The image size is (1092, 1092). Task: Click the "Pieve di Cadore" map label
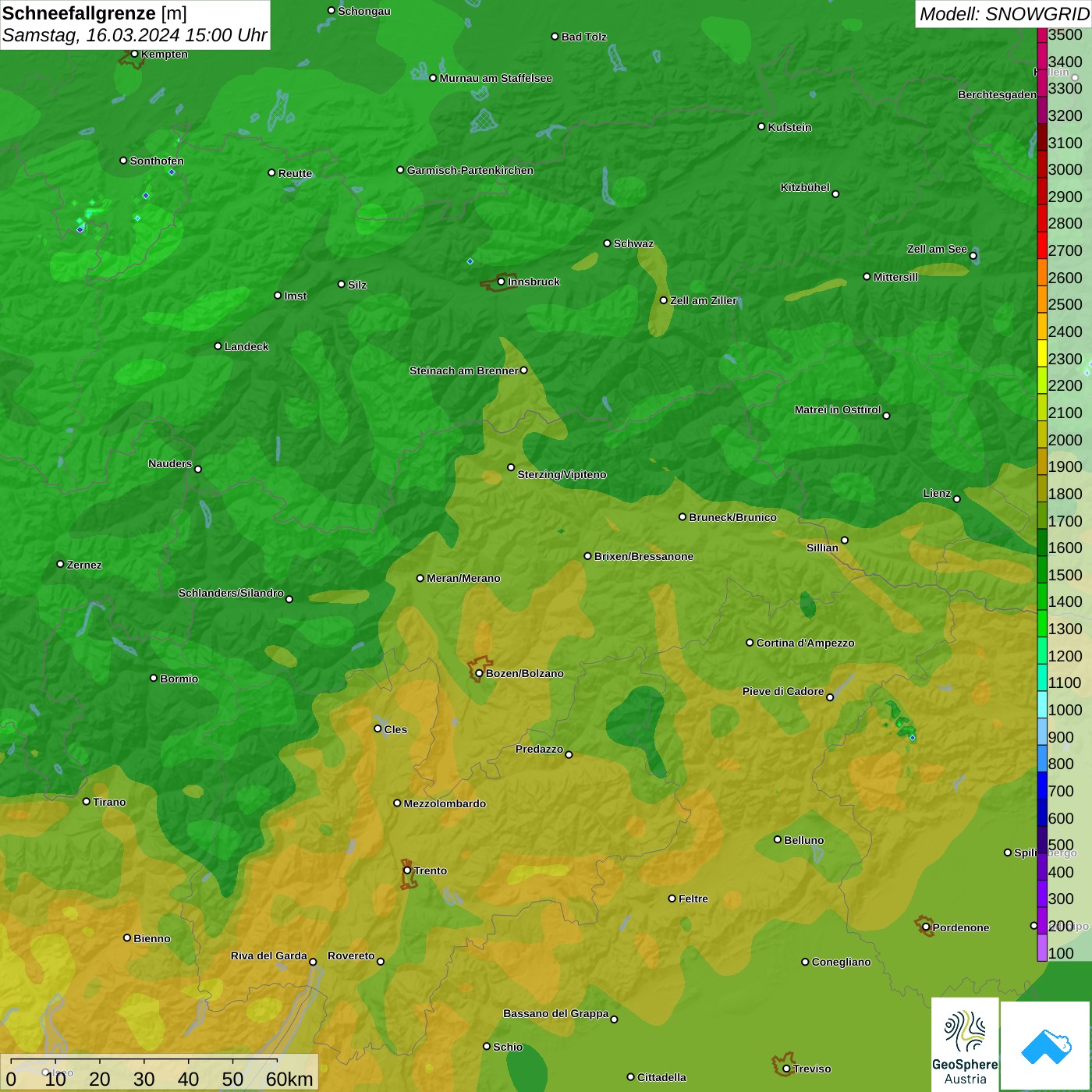(783, 691)
